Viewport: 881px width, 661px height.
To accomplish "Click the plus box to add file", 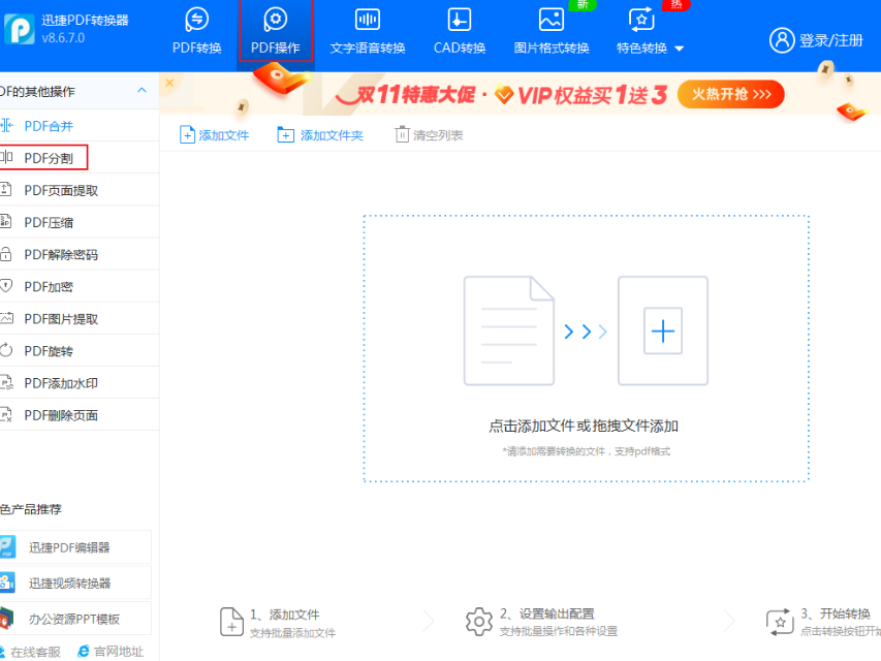I will (x=663, y=331).
